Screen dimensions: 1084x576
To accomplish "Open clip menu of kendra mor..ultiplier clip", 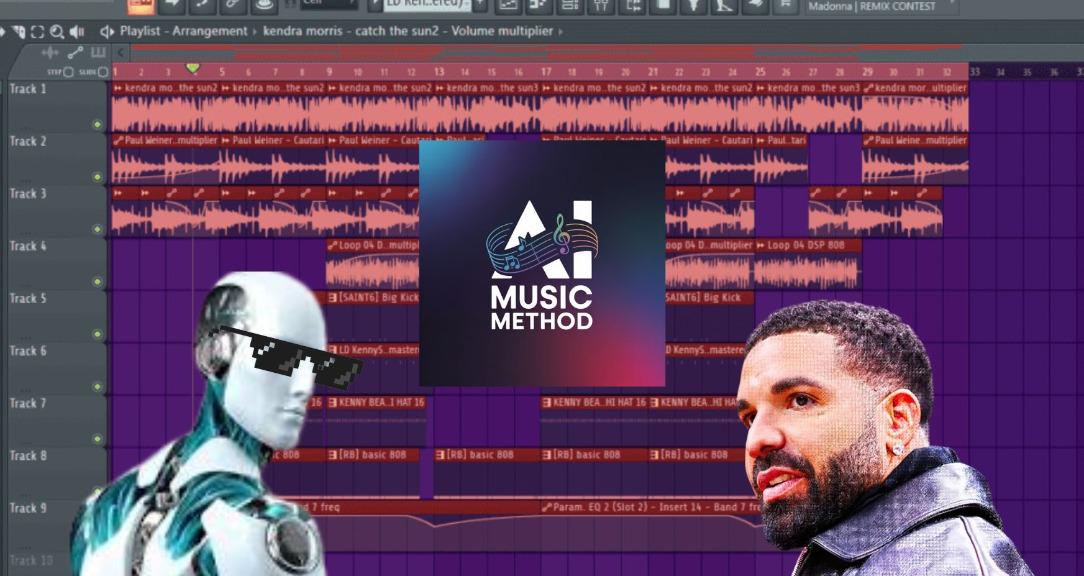I will click(868, 89).
